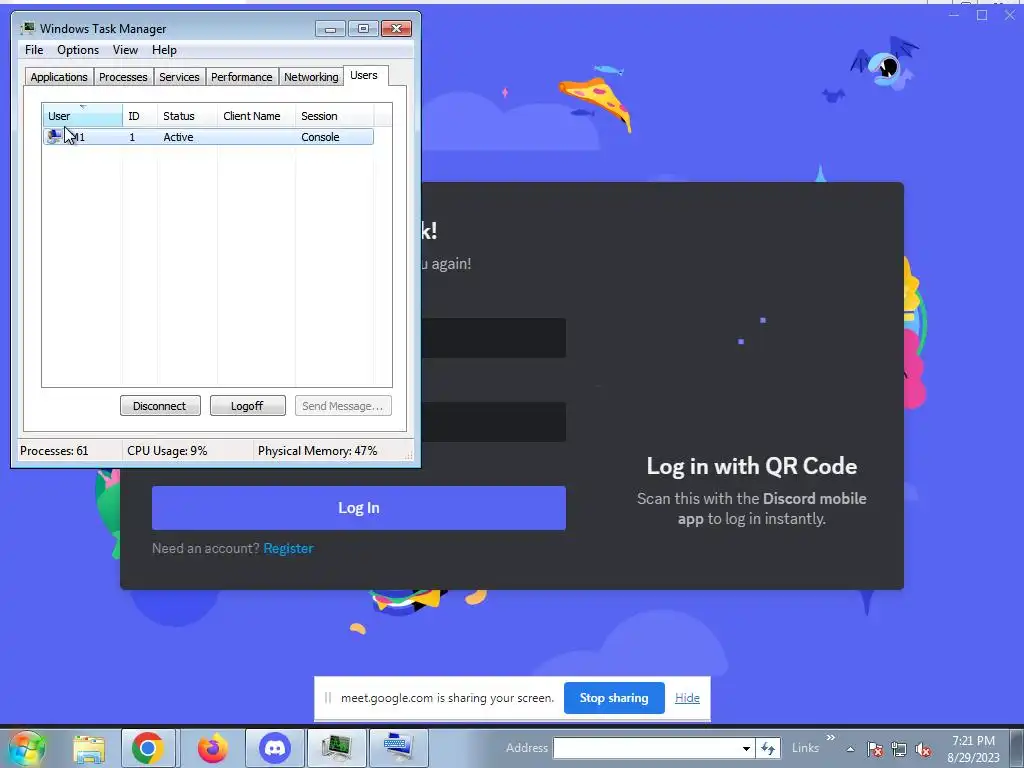Image resolution: width=1024 pixels, height=768 pixels.
Task: Launch Google Chrome from the taskbar
Action: (x=148, y=748)
